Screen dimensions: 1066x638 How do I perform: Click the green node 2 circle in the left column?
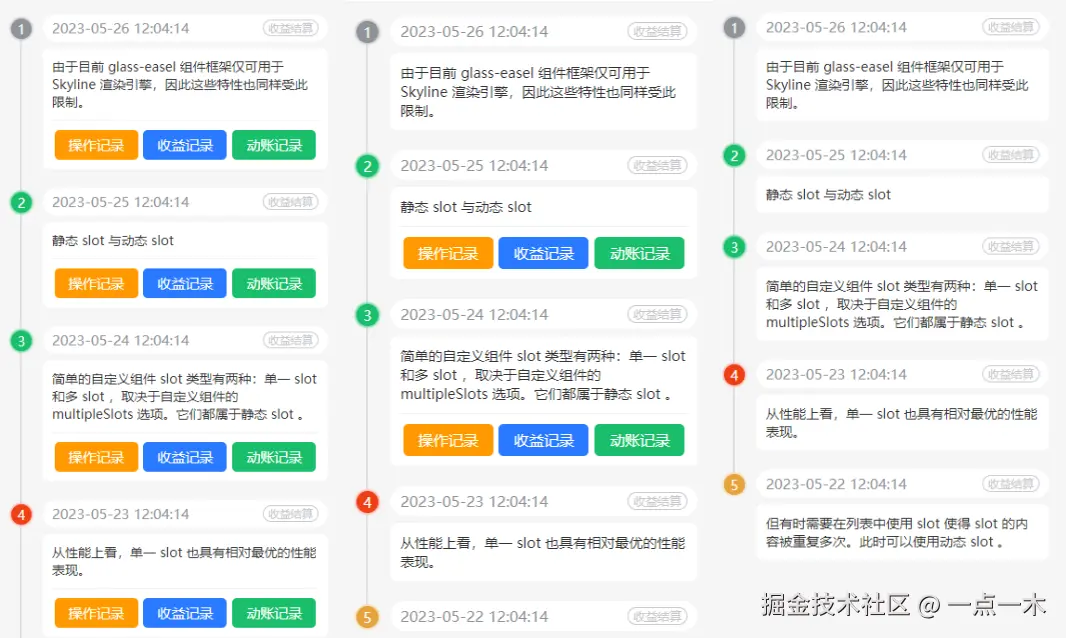click(x=21, y=202)
